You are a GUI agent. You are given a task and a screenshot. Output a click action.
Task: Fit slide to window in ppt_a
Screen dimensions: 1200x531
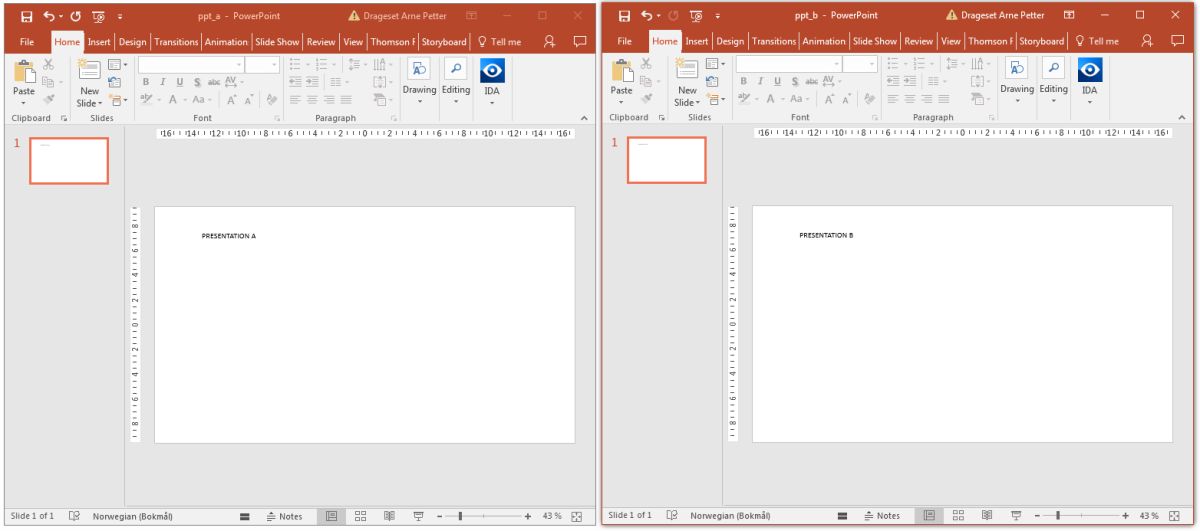pyautogui.click(x=576, y=516)
